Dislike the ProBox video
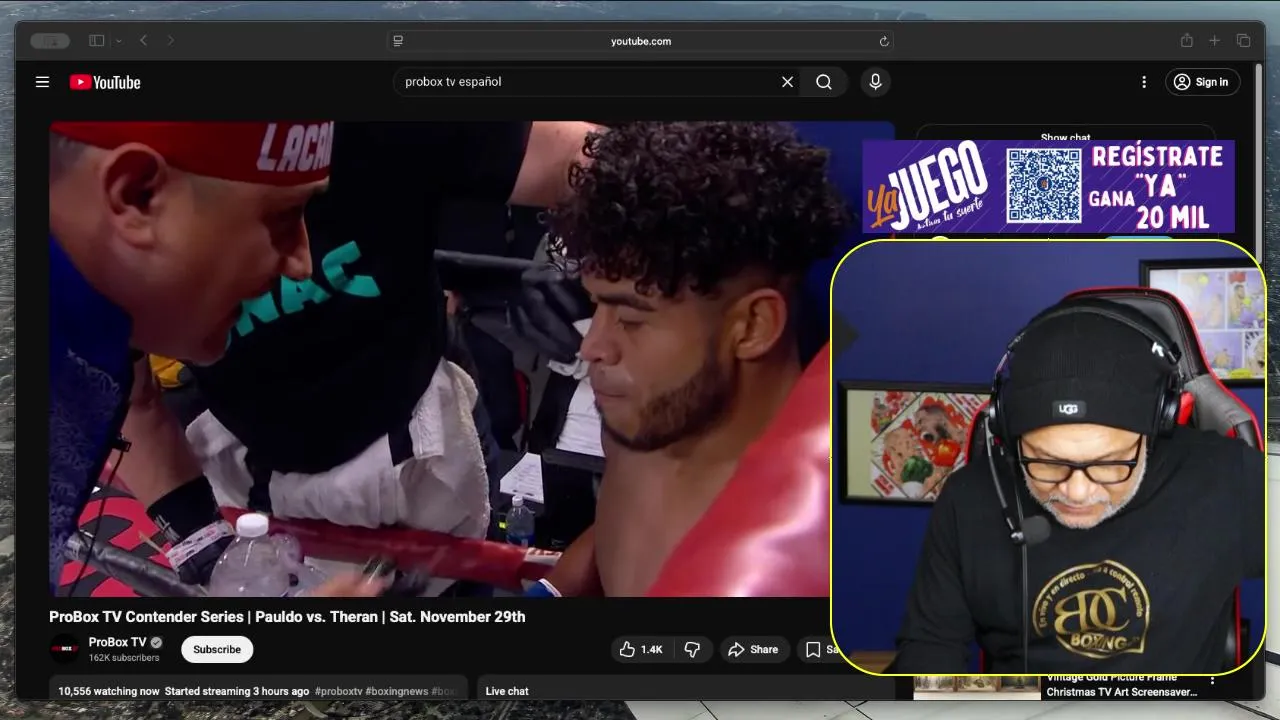 (x=692, y=650)
